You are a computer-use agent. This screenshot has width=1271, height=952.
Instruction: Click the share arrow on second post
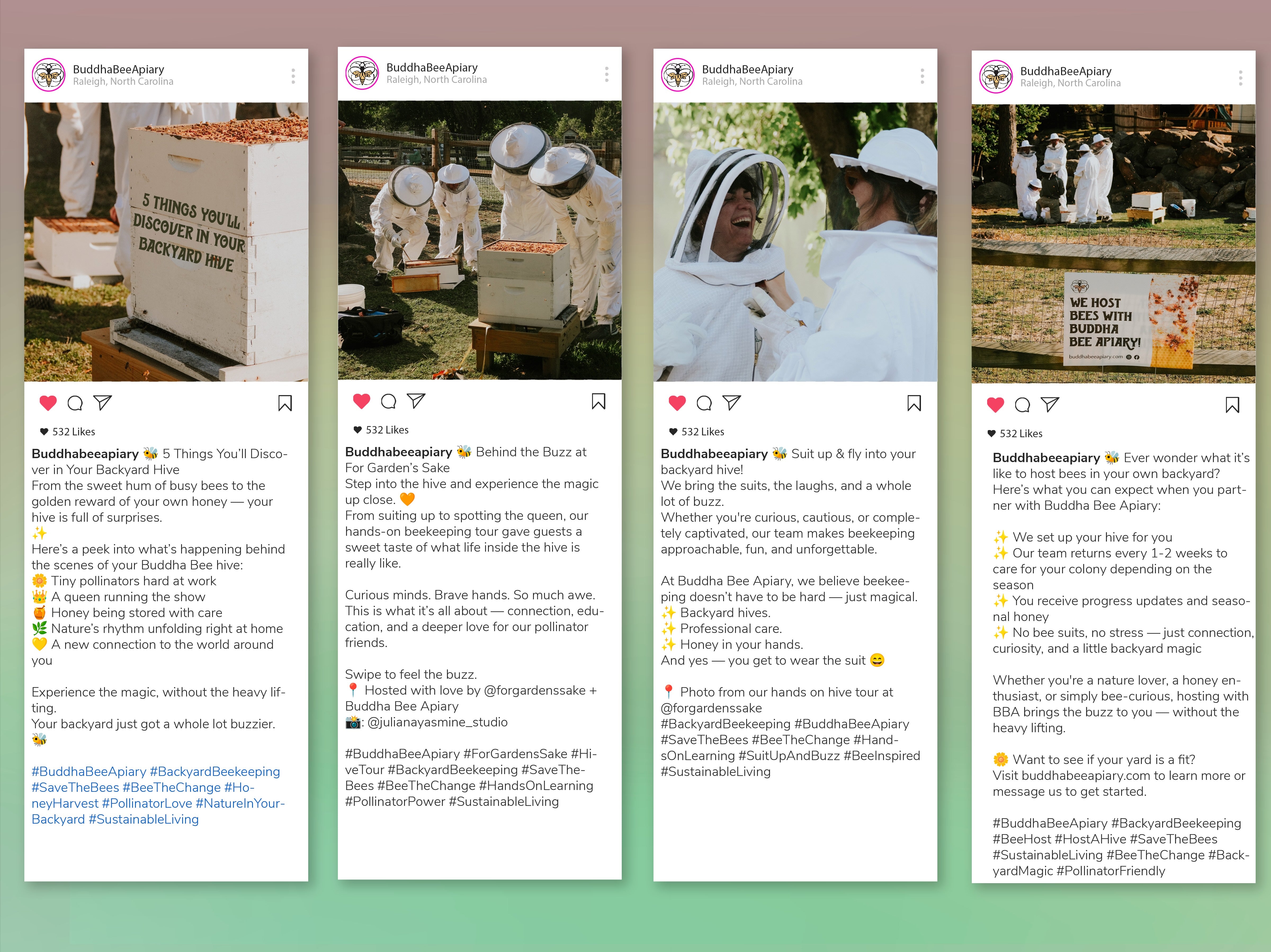click(416, 401)
